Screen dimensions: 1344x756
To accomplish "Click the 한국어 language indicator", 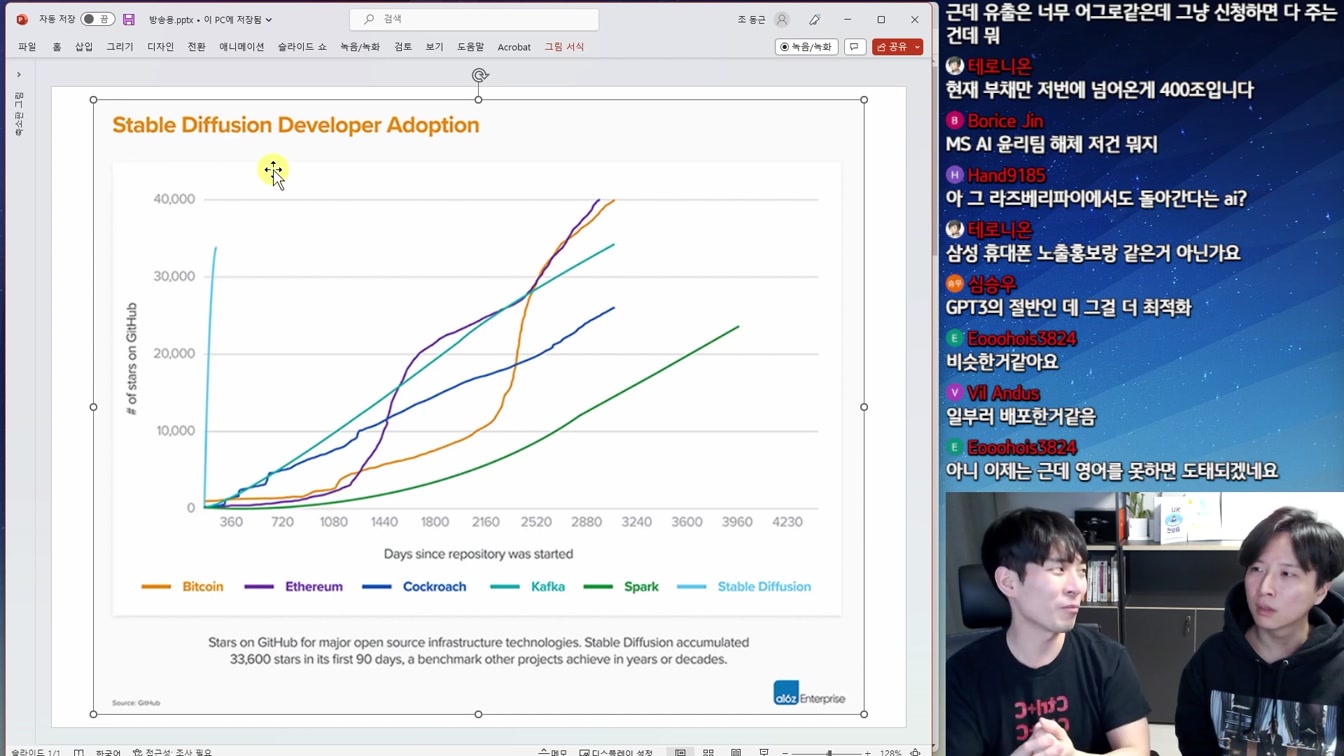I will point(108,752).
